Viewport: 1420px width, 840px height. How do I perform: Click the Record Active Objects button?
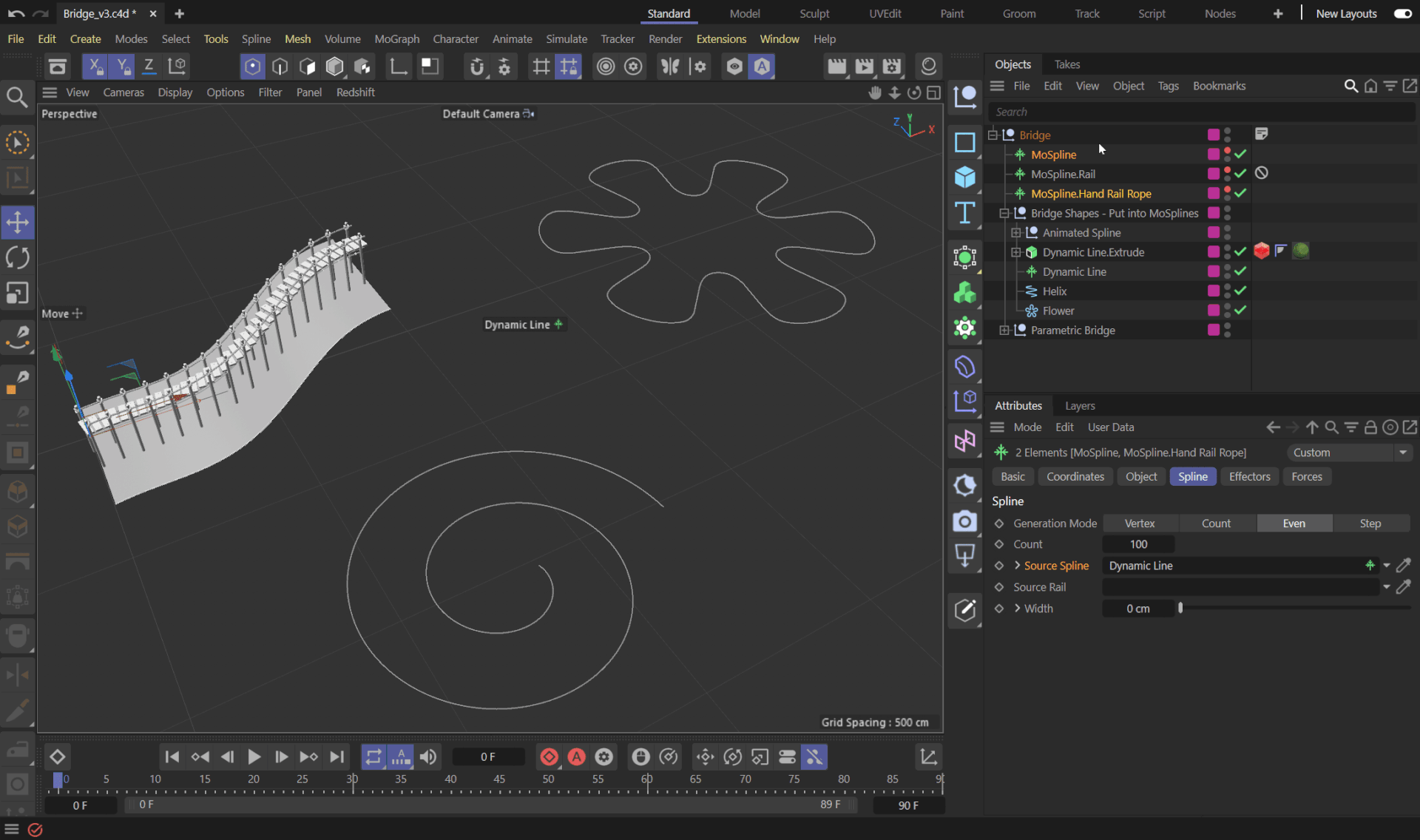click(x=550, y=756)
